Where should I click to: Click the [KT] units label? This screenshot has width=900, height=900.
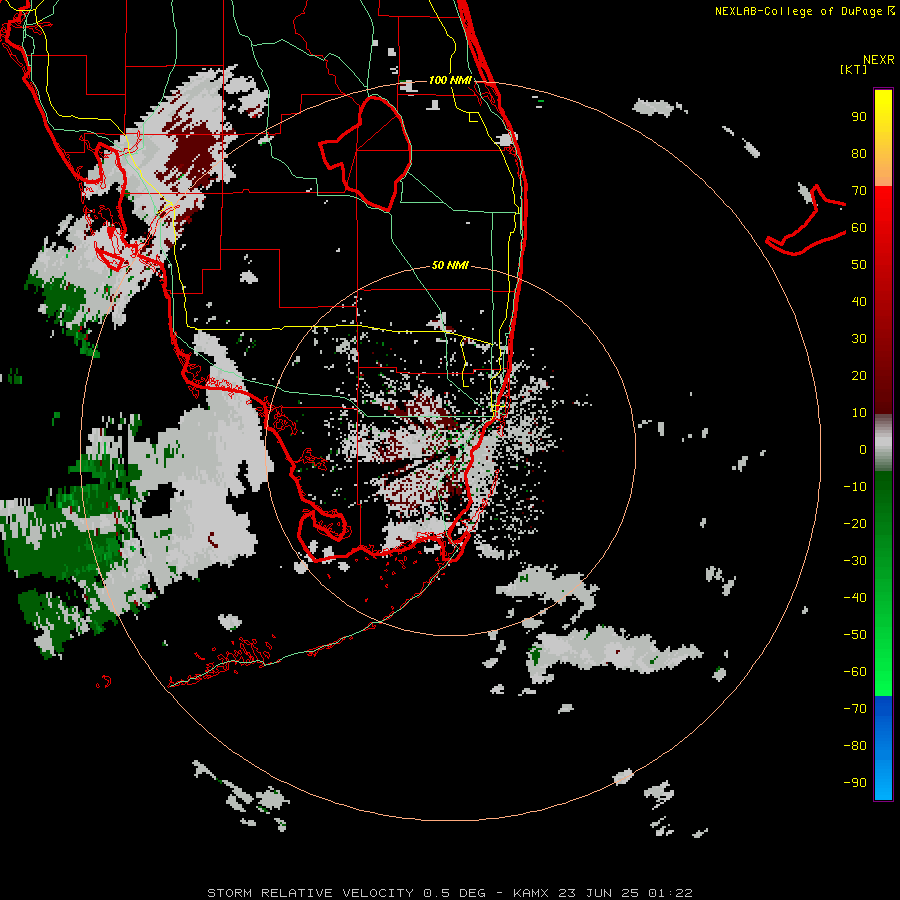tap(853, 69)
